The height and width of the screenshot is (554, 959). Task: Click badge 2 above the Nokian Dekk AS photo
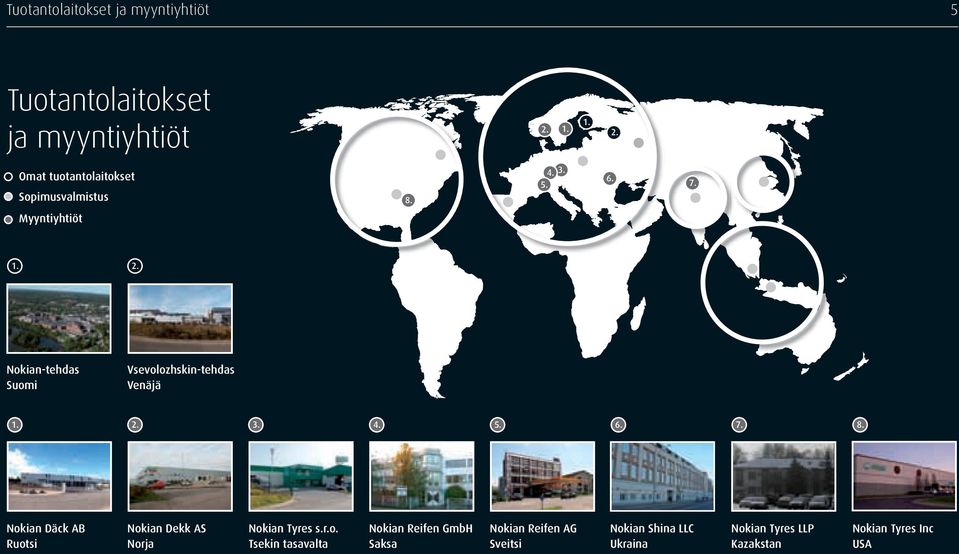[135, 424]
